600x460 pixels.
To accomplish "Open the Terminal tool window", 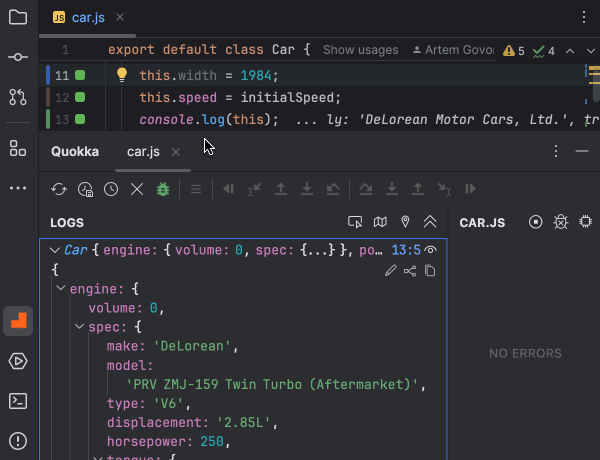I will 18,401.
